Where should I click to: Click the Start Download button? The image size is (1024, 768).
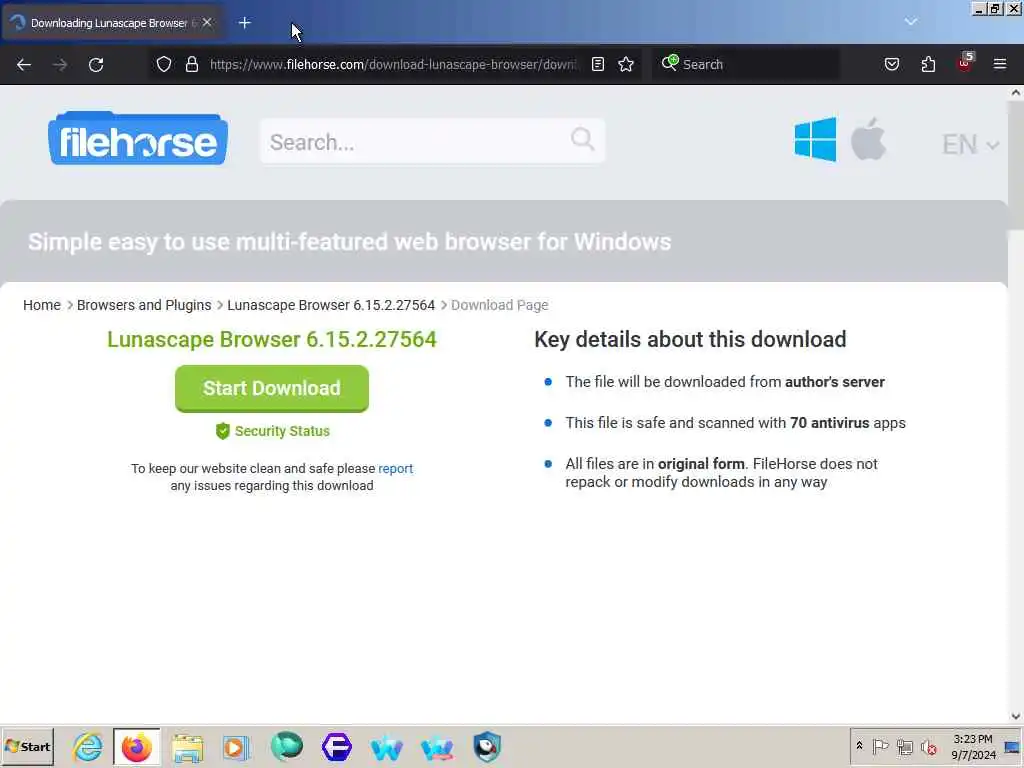click(272, 389)
